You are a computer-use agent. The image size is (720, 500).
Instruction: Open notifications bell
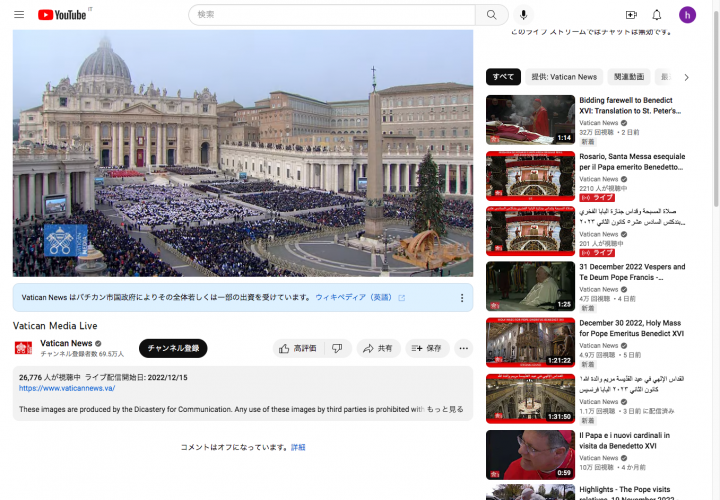coord(657,15)
